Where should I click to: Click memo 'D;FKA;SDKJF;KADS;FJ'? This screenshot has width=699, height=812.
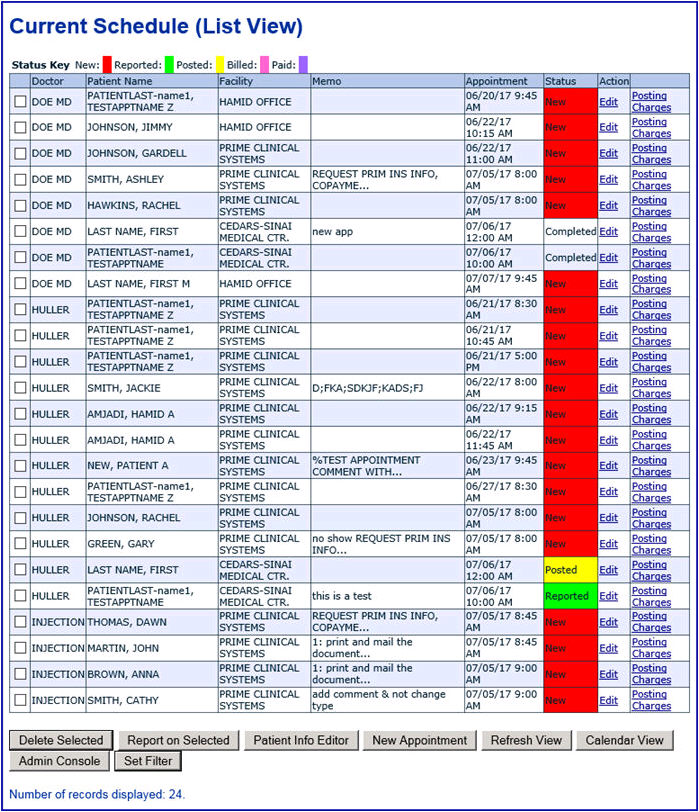point(368,388)
